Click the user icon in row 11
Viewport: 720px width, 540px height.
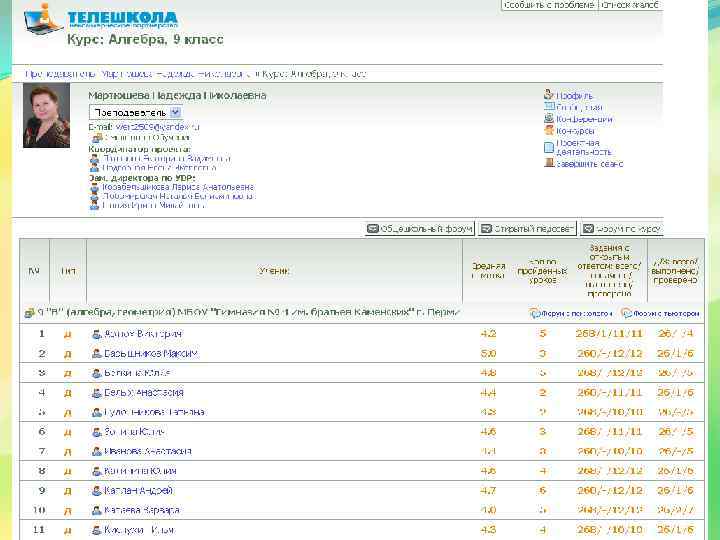(96, 530)
